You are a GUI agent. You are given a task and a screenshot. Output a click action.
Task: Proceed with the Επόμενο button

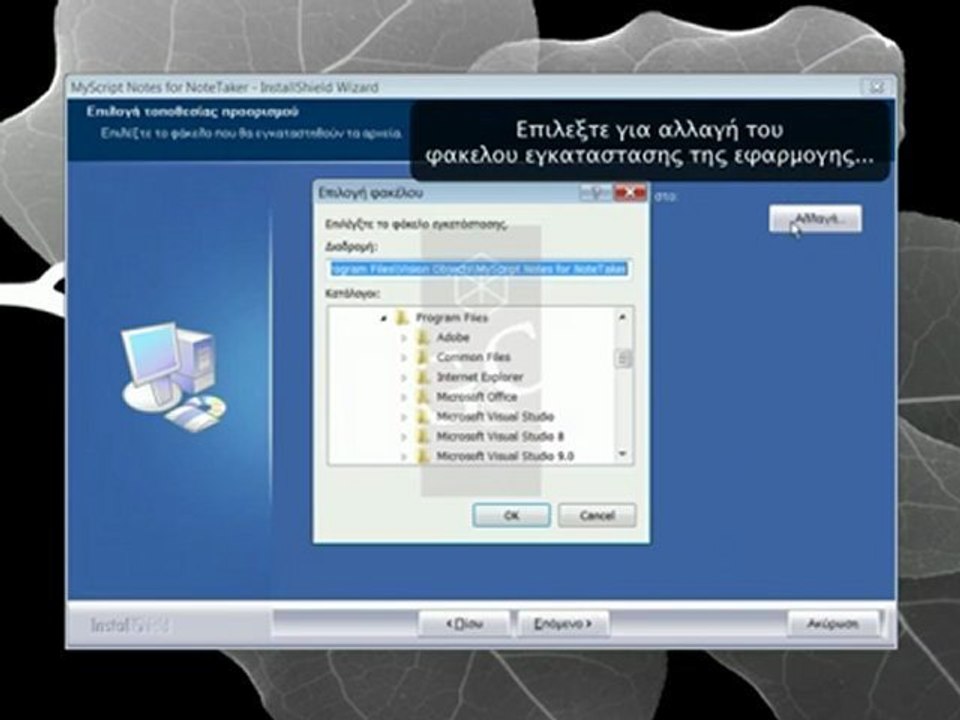click(563, 624)
